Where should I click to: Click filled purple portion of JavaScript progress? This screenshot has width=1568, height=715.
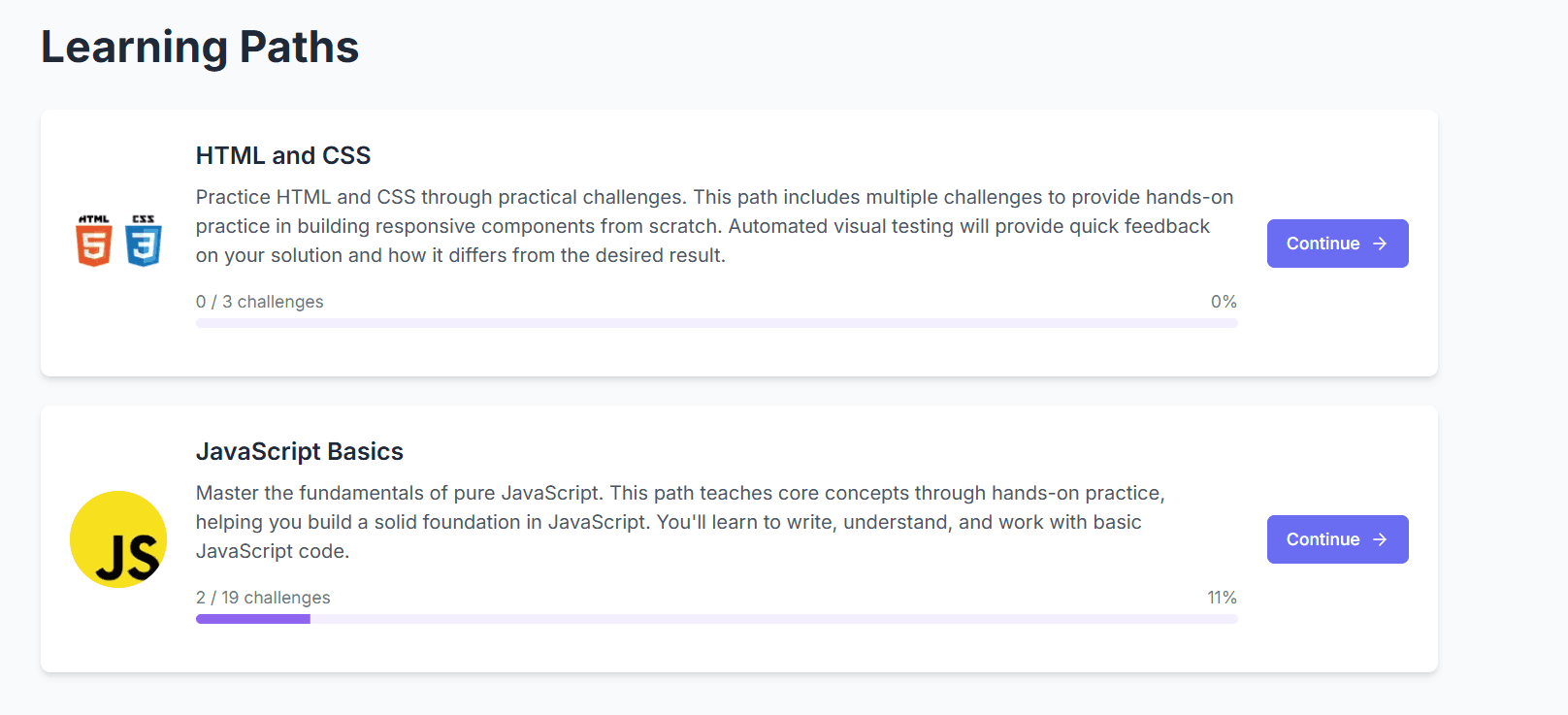click(x=253, y=619)
